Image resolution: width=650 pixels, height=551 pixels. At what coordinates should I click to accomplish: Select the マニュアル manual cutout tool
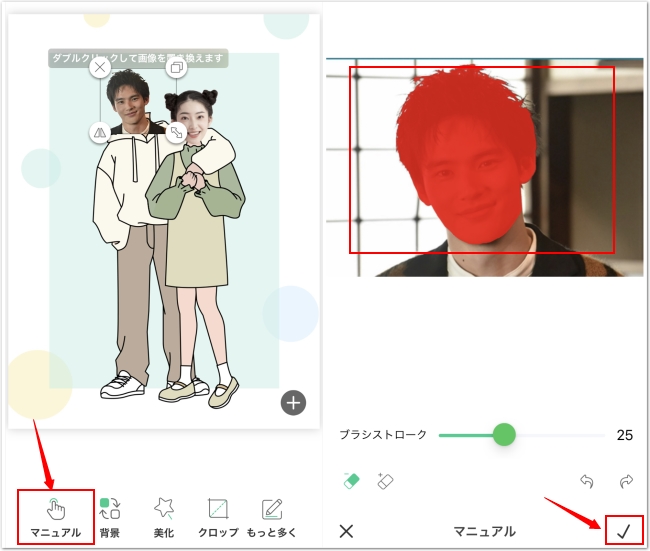pos(56,517)
